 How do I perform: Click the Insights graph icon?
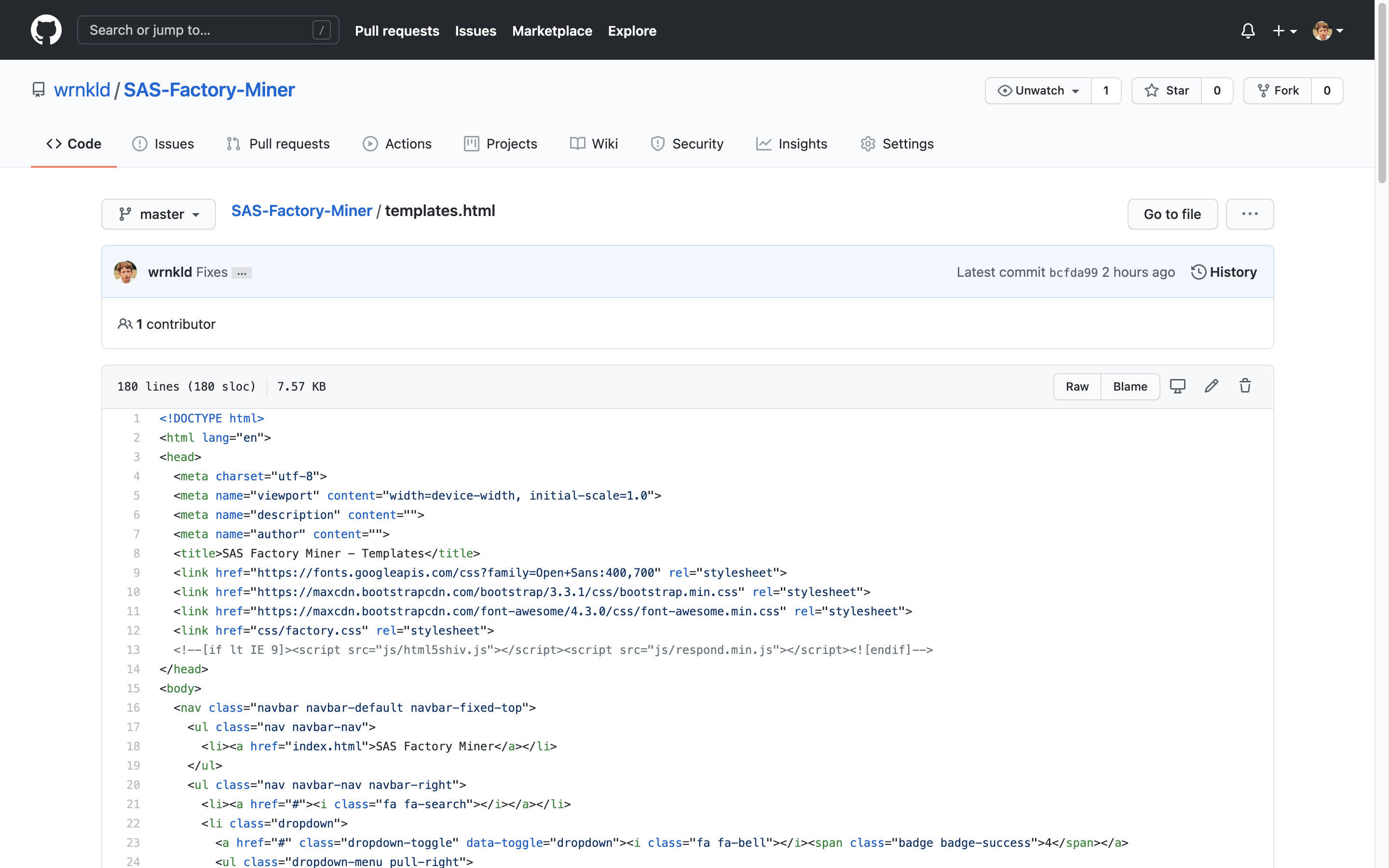[x=764, y=144]
